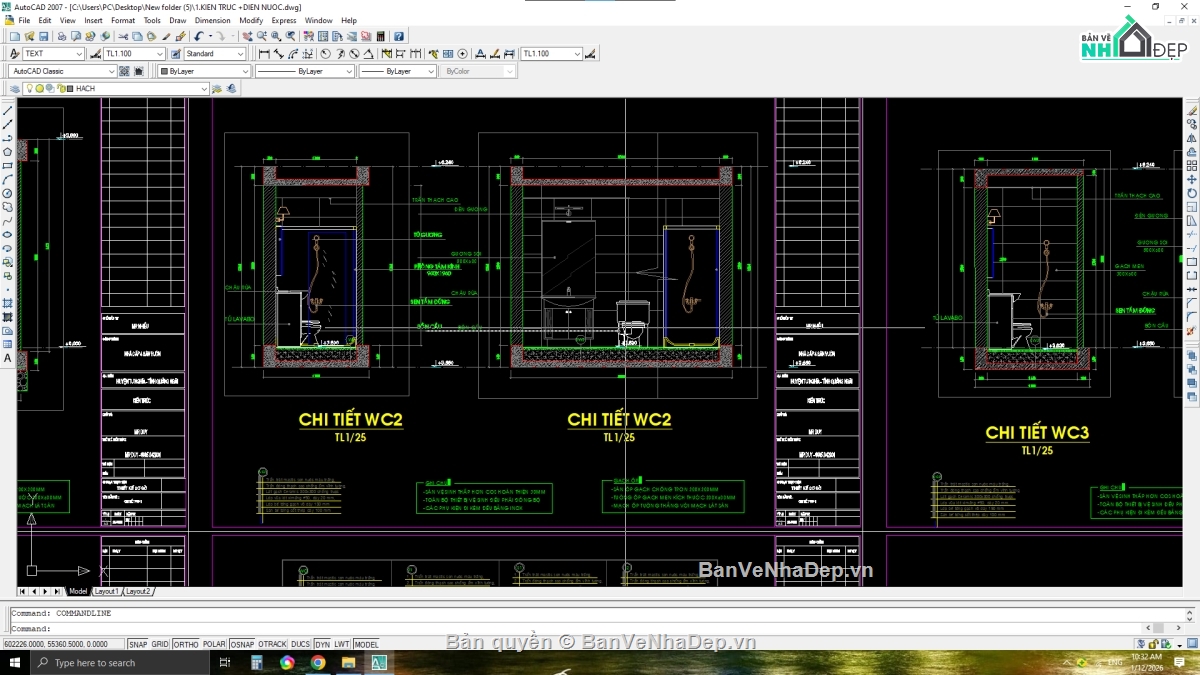The width and height of the screenshot is (1200, 675).
Task: Open the Dimension menu
Action: pyautogui.click(x=212, y=20)
